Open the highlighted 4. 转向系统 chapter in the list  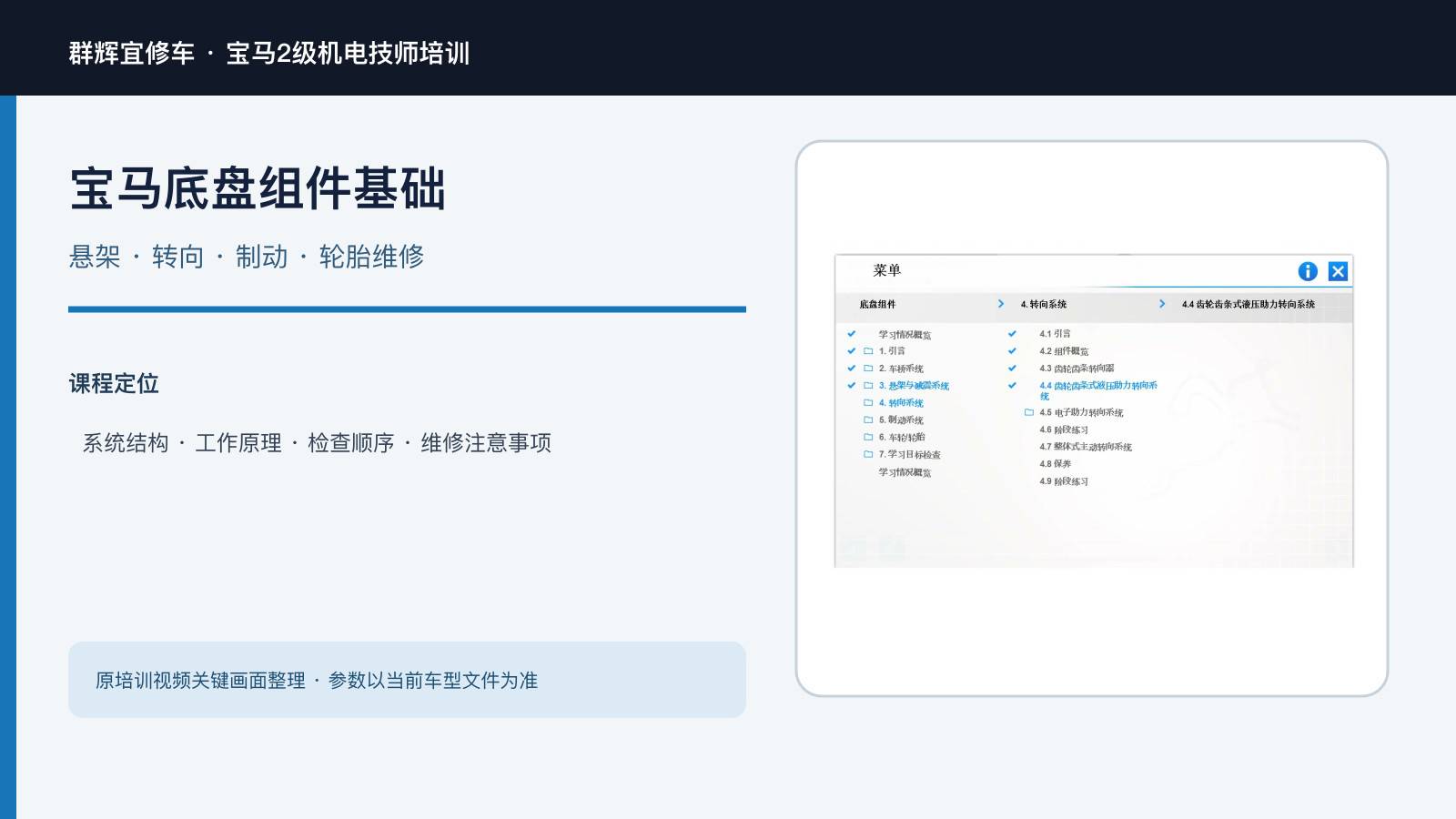point(901,403)
